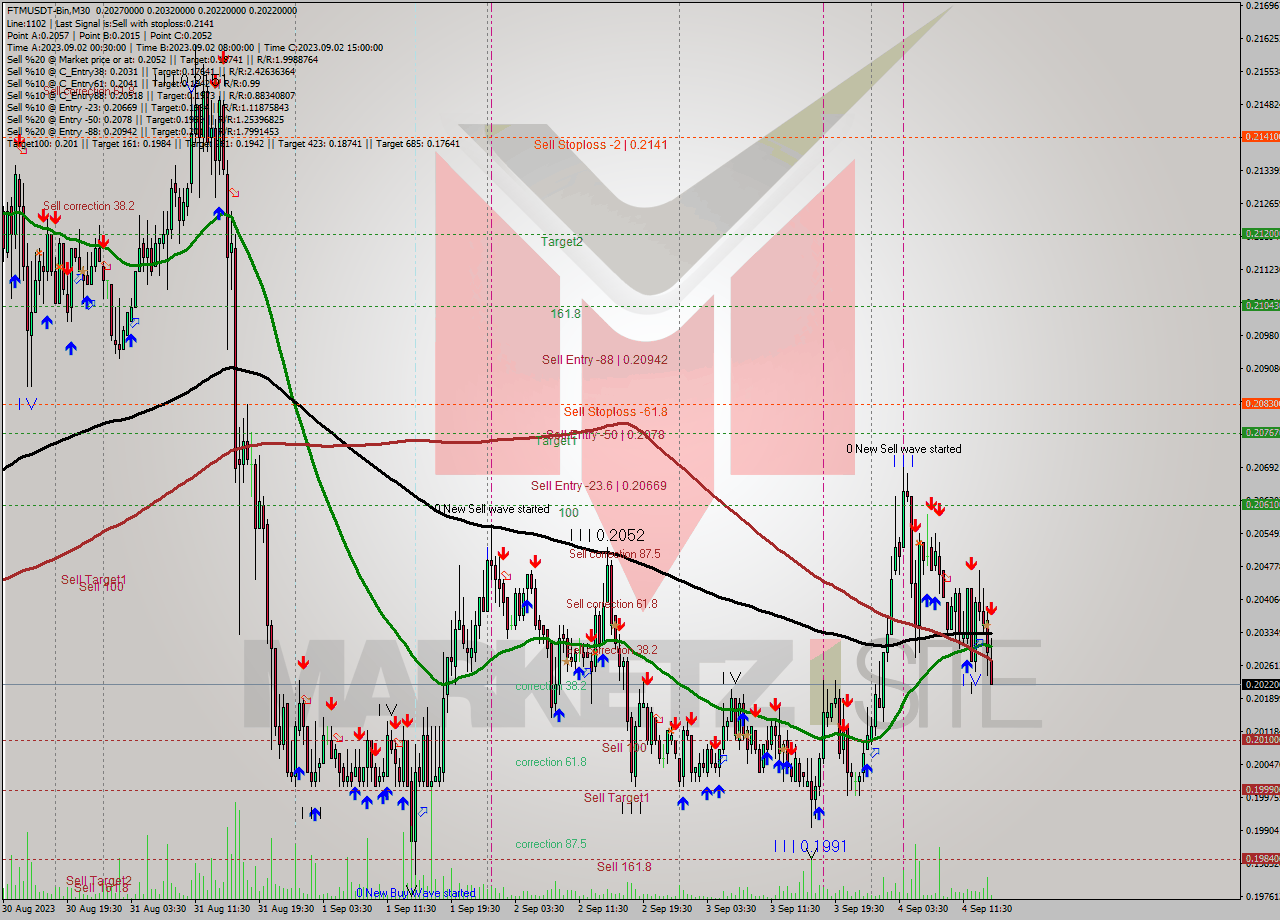
Task: Click the 'Target 423: 0.18741' text
Action: tap(322, 144)
